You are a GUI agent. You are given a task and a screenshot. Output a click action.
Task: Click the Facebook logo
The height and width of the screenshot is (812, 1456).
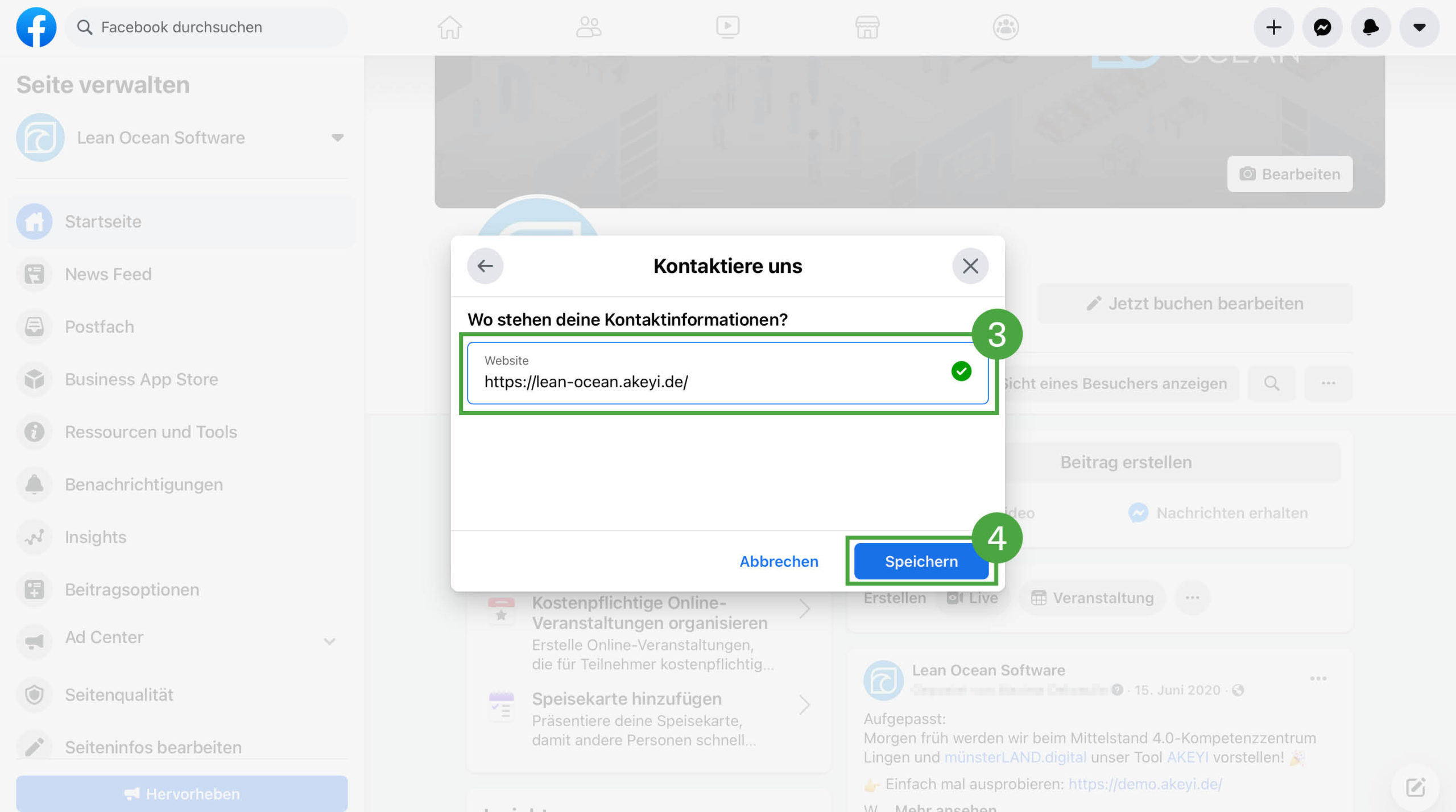click(x=36, y=27)
